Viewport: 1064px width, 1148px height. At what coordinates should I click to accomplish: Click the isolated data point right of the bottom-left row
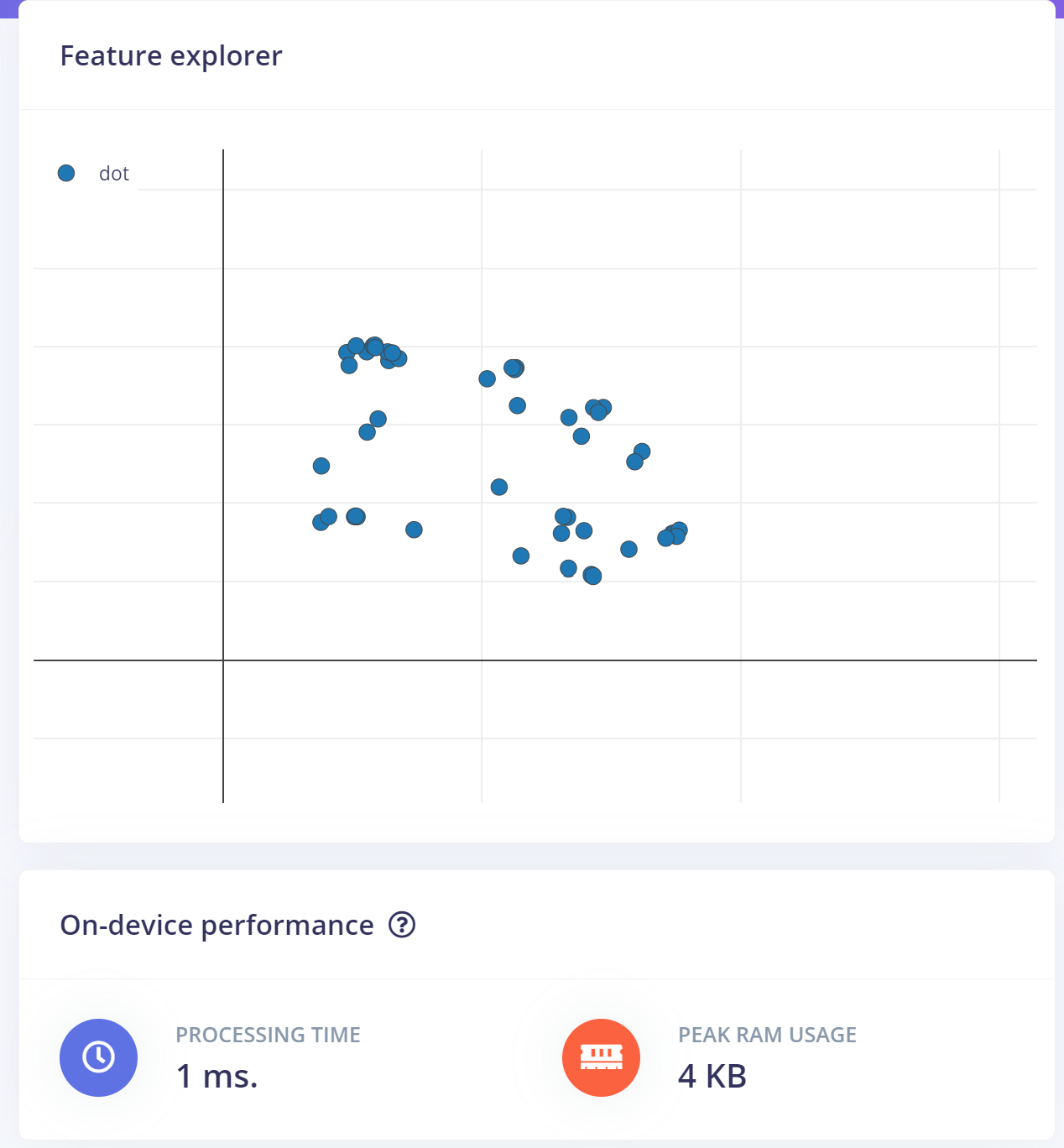414,530
